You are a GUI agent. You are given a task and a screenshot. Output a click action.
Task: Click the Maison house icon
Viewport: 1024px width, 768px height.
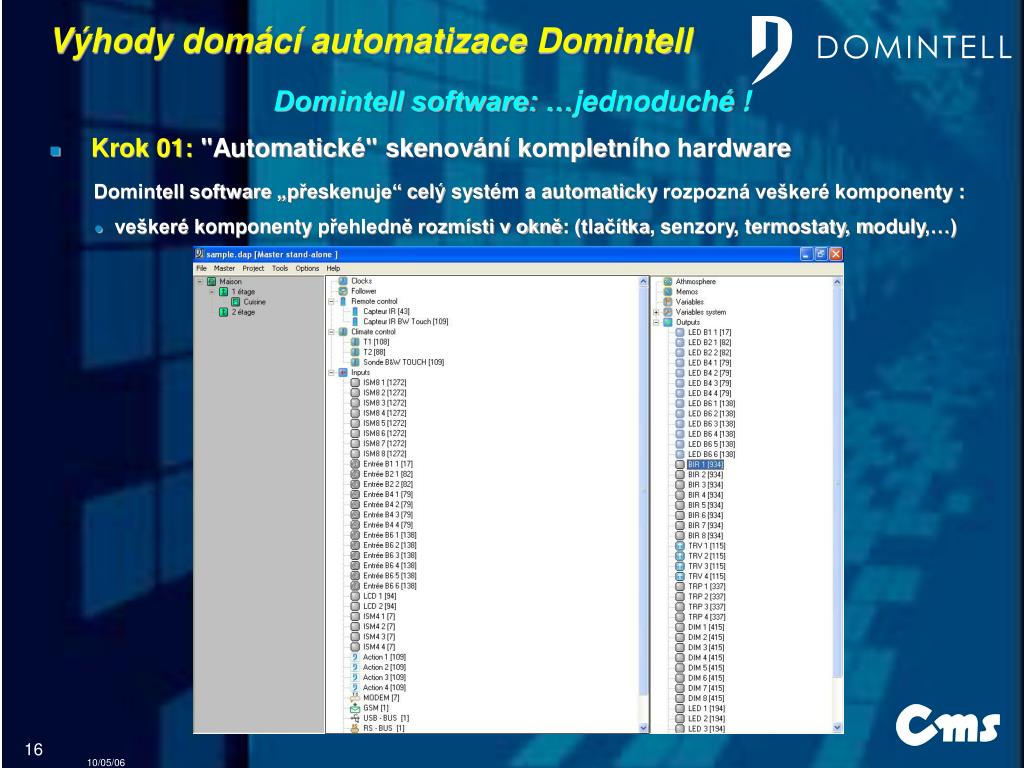pos(212,281)
